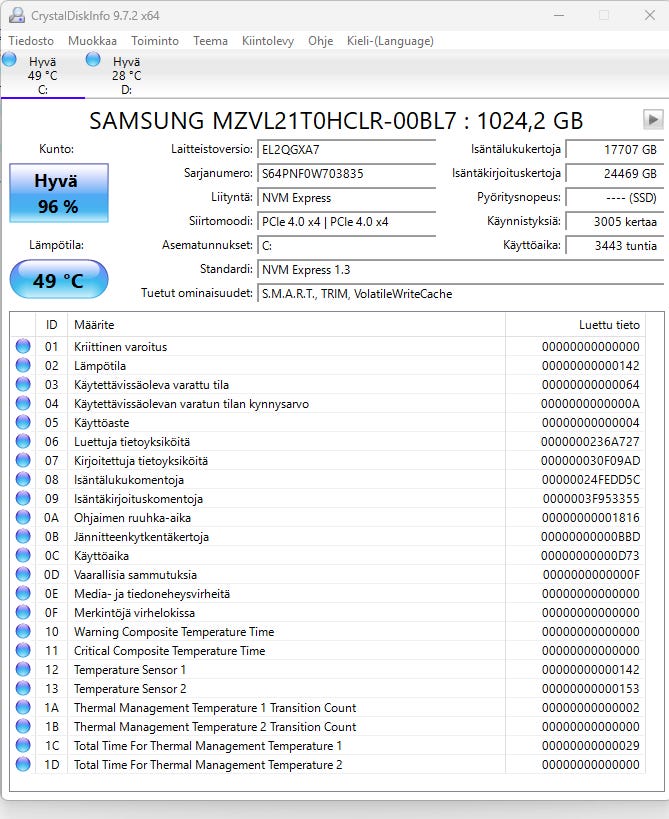669x819 pixels.
Task: Click row Total Time For Thermal Management Temperature 1
Action: pos(327,745)
